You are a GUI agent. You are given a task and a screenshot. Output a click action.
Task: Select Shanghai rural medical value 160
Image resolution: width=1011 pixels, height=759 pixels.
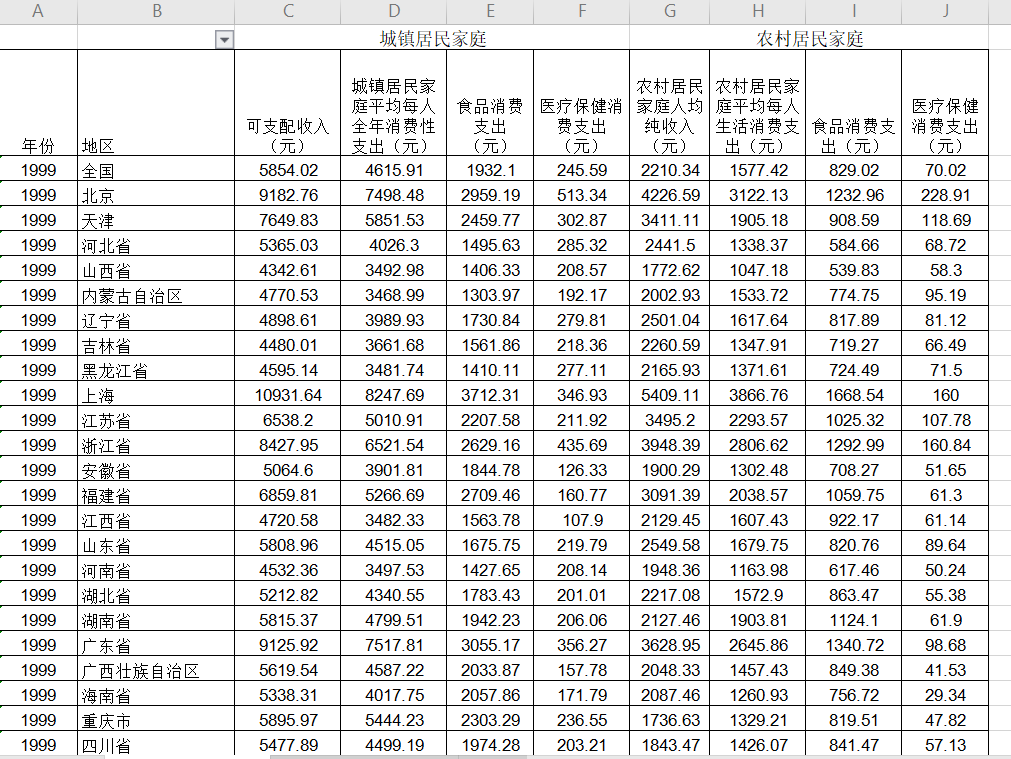(945, 395)
